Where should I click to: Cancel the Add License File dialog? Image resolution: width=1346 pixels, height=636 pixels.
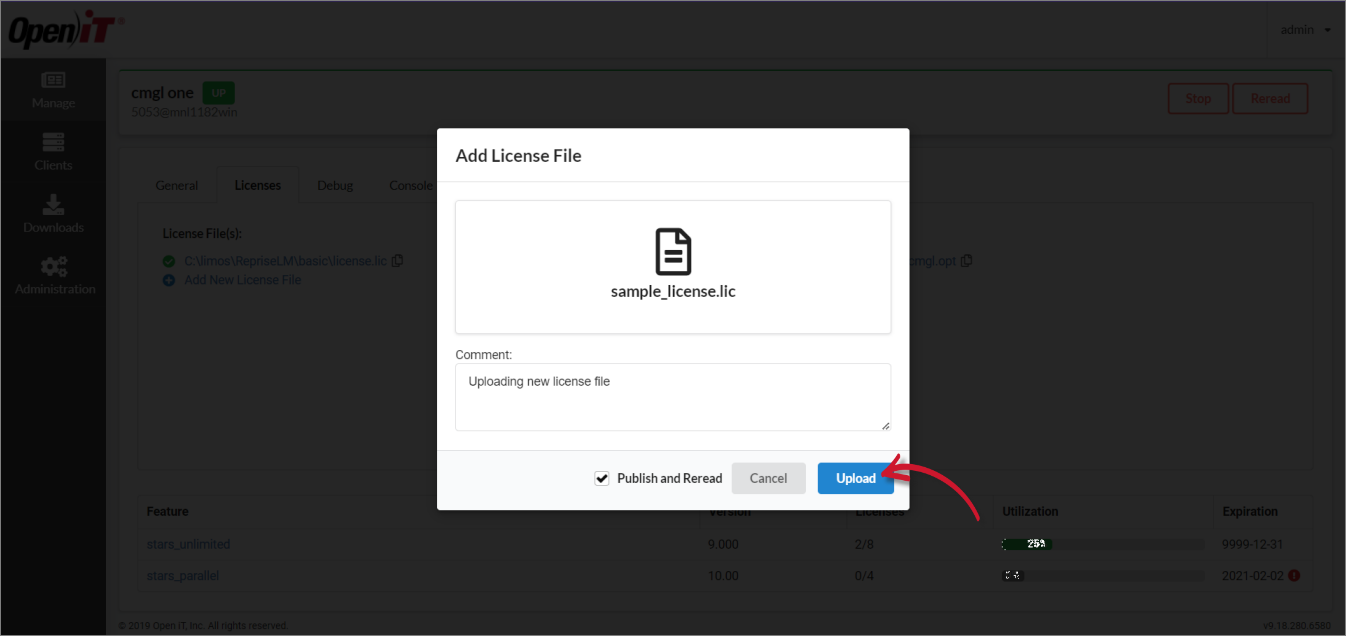point(768,478)
